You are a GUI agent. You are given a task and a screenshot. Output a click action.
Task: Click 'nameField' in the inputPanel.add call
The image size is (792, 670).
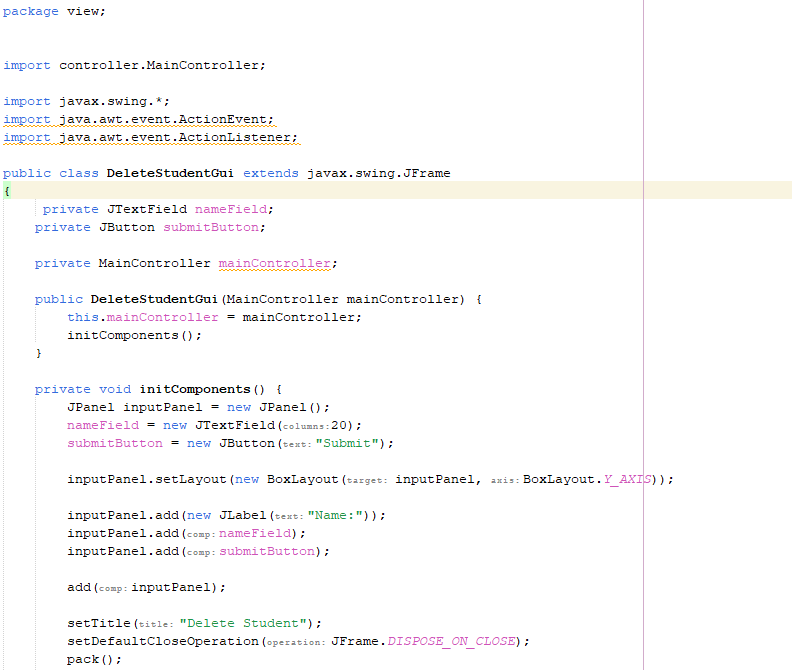point(255,534)
